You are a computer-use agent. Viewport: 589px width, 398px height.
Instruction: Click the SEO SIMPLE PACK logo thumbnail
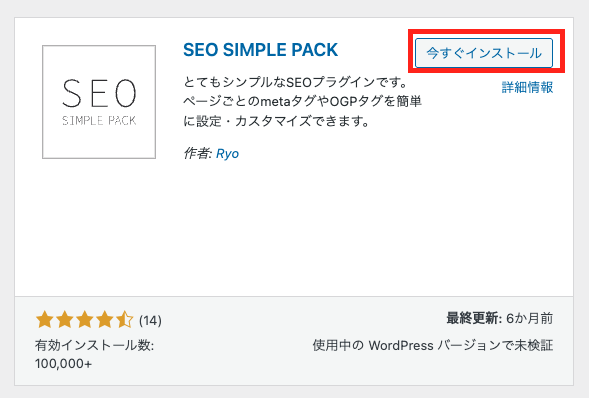tap(99, 102)
